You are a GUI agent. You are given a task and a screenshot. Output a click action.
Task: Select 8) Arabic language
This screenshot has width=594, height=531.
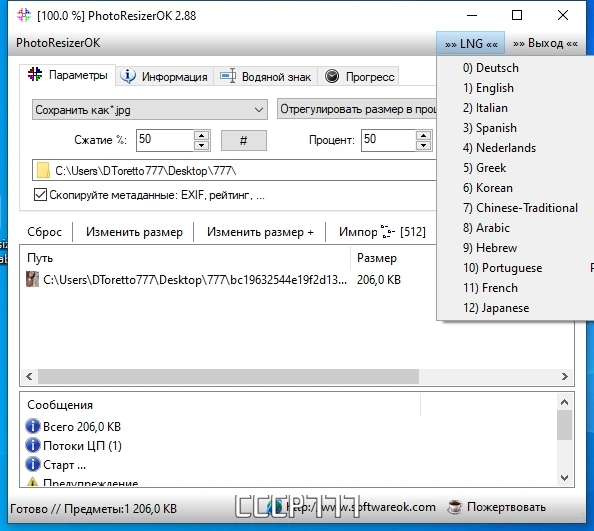515,228
